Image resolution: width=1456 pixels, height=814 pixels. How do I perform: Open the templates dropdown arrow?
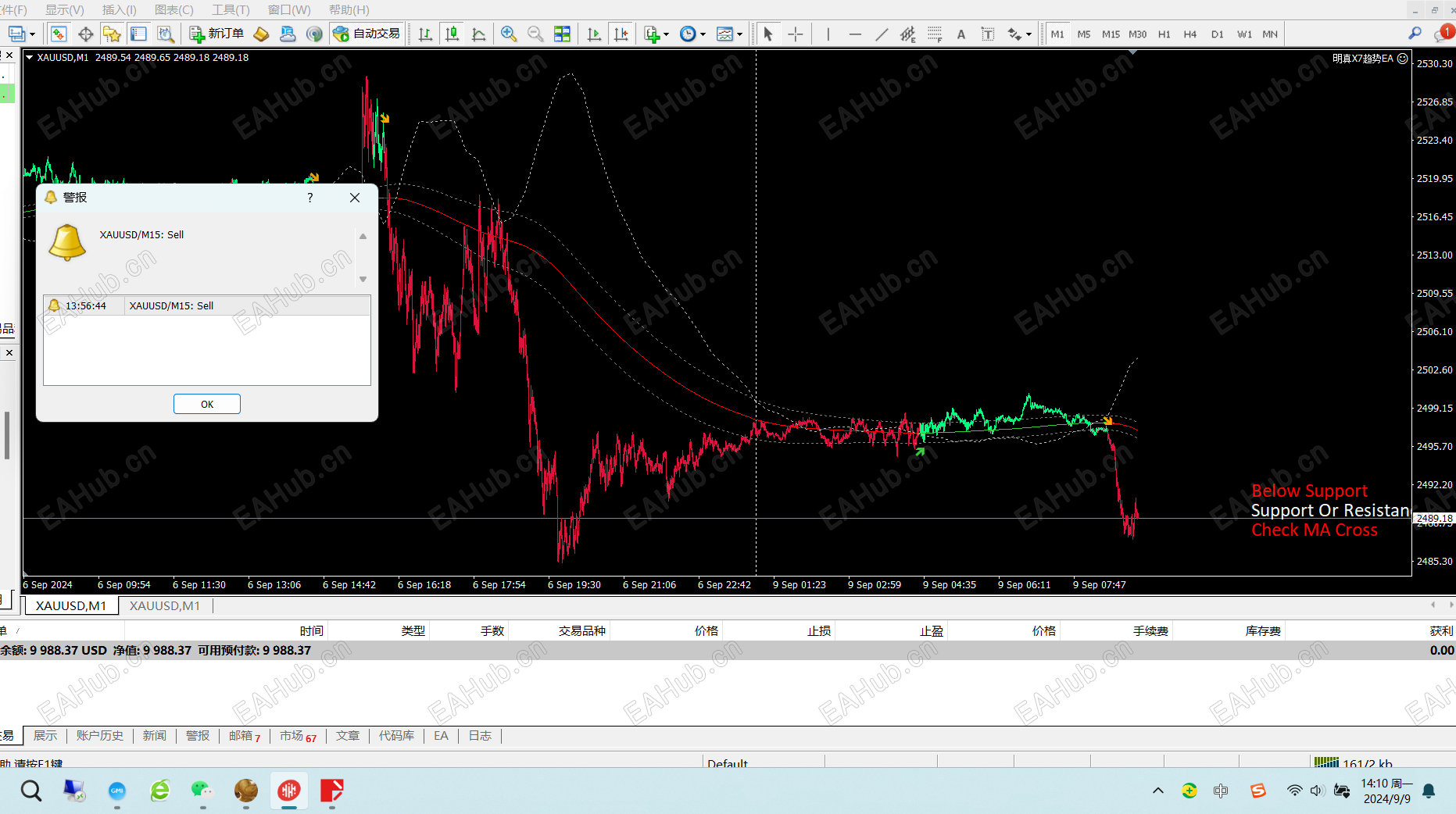739,35
